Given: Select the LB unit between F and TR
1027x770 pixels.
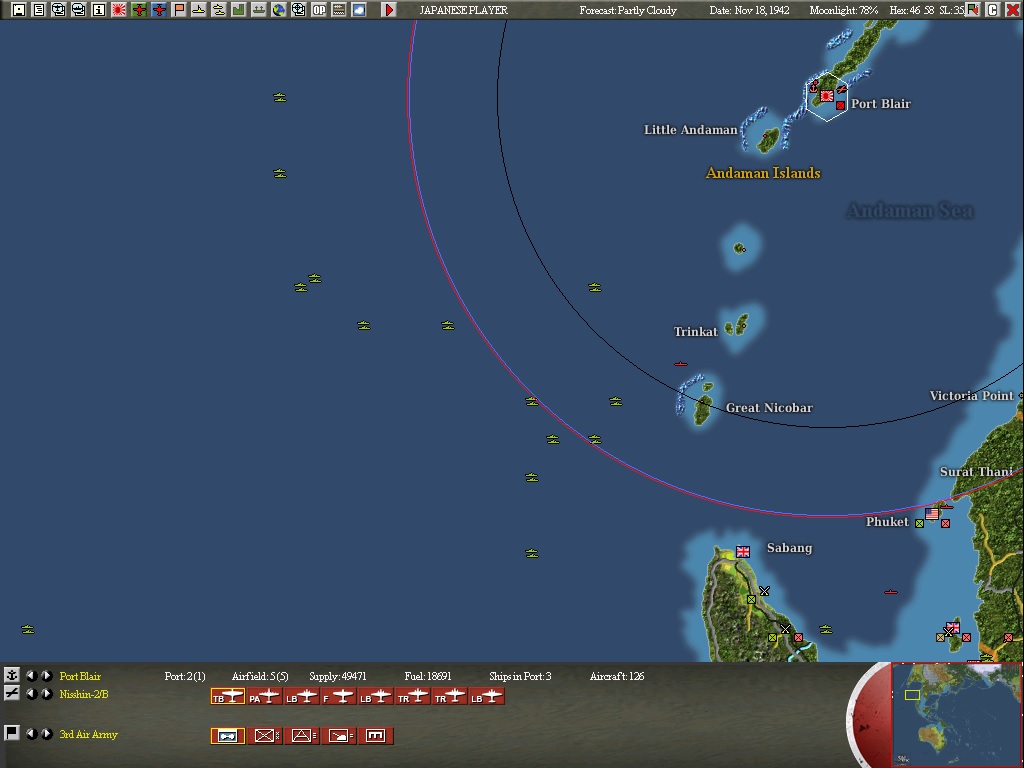Looking at the screenshot, I should point(376,697).
